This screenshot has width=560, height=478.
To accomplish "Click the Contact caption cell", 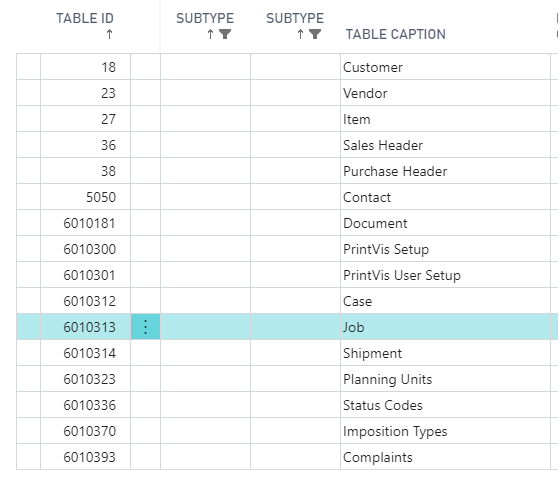I will point(445,197).
